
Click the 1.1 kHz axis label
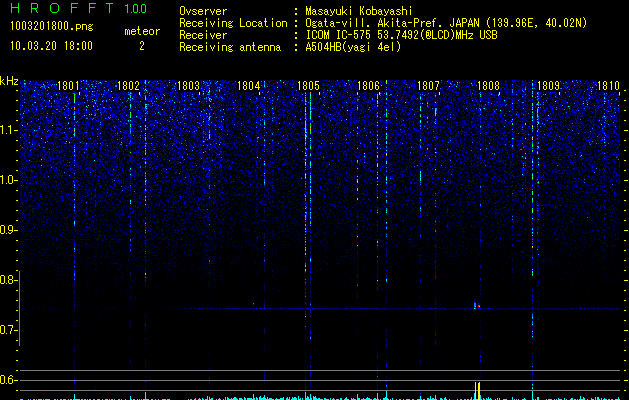click(8, 130)
